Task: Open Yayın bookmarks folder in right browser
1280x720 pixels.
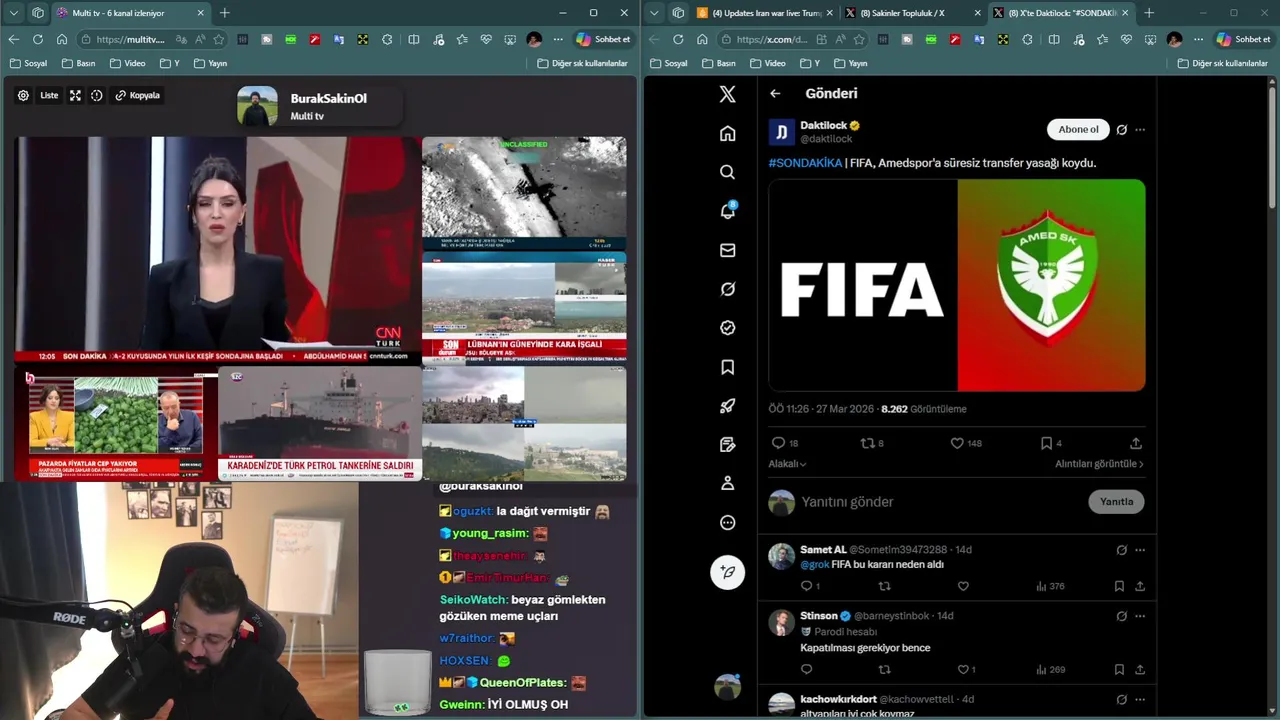Action: [x=850, y=63]
